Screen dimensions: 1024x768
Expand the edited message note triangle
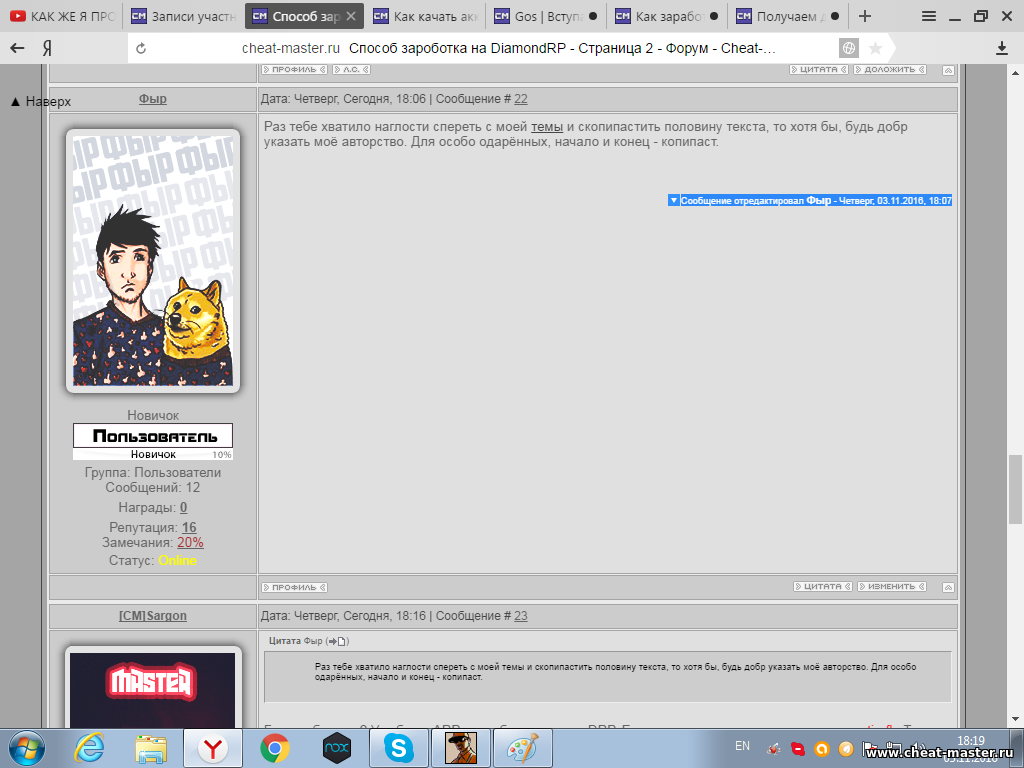click(x=673, y=200)
